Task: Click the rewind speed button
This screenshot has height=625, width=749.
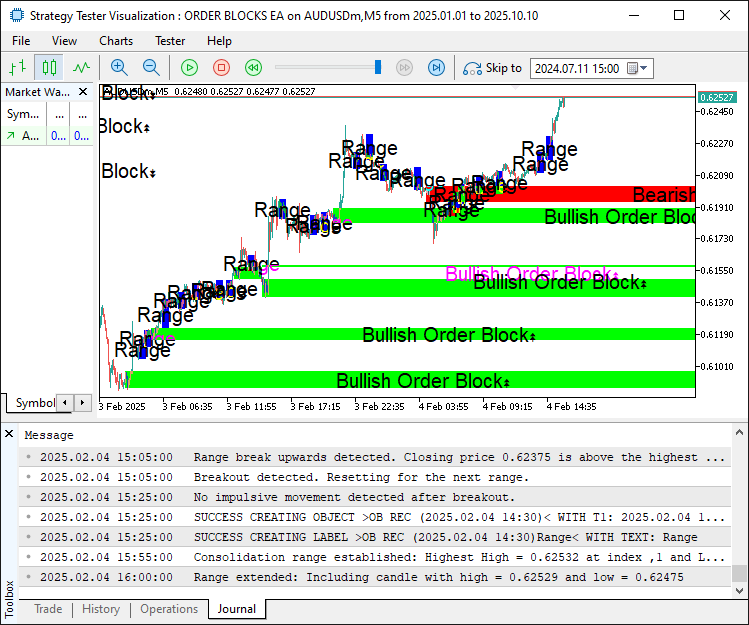Action: click(254, 68)
